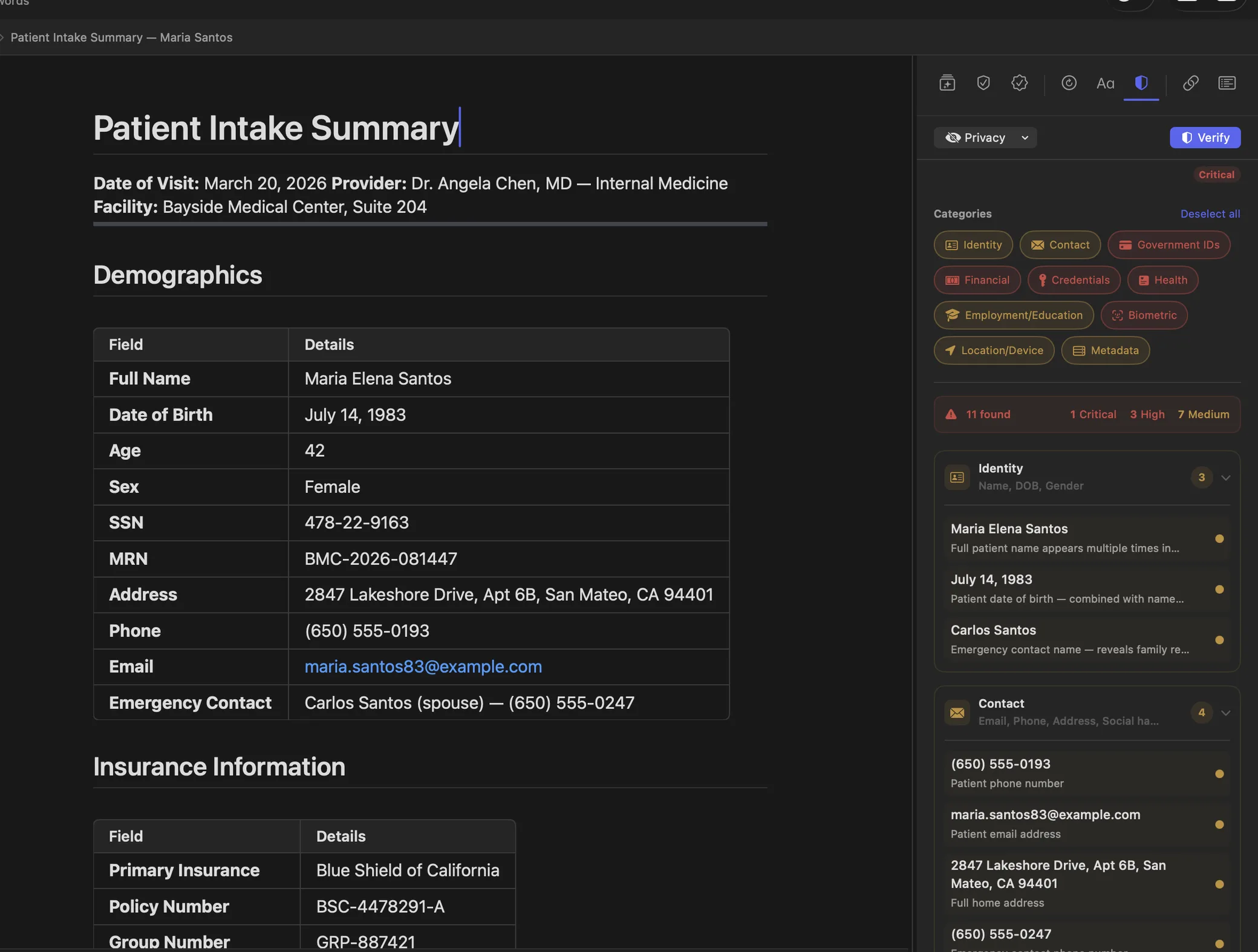Select the Carlos Santos finding

coord(1086,639)
